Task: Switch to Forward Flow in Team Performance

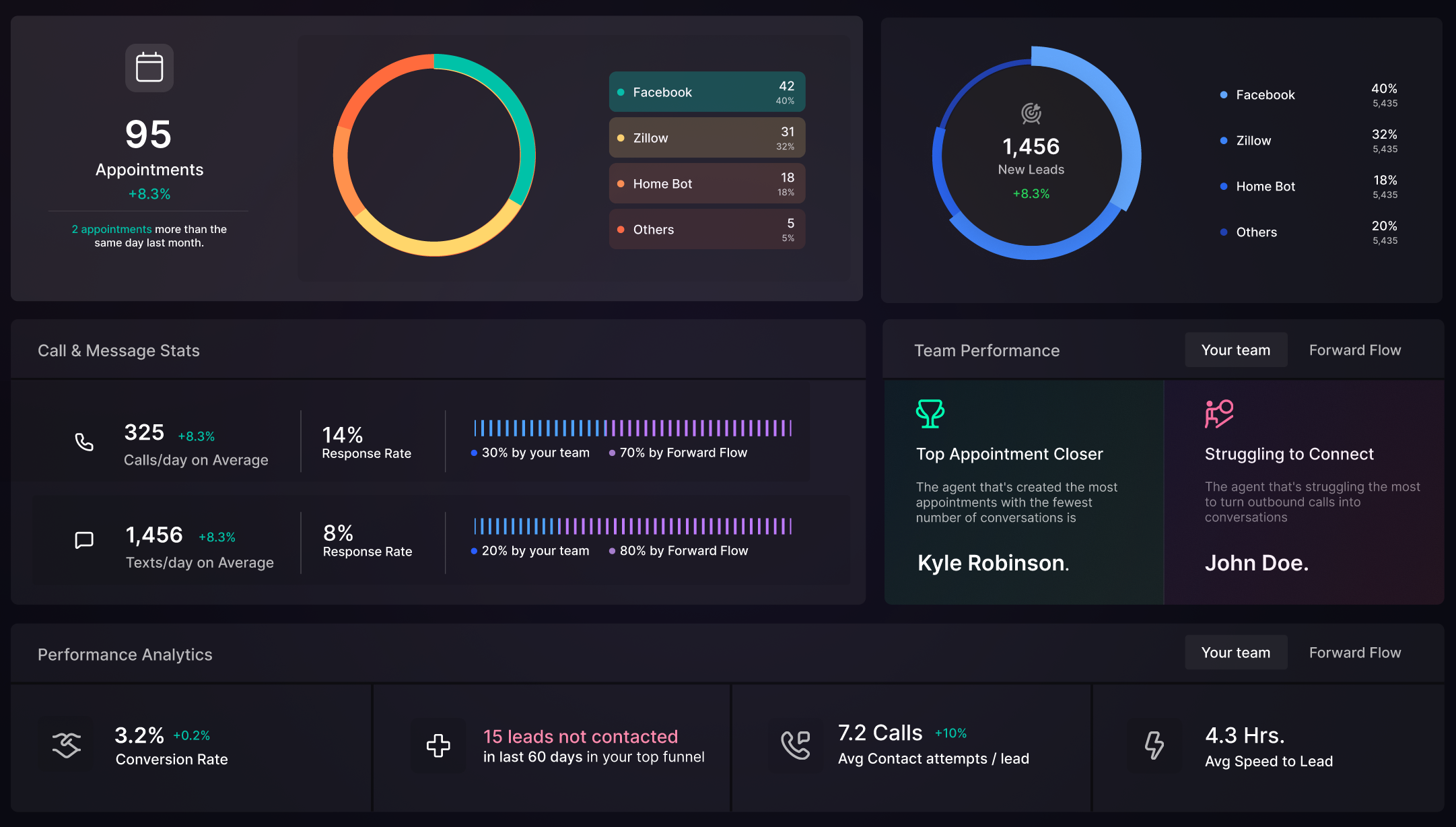Action: [x=1355, y=350]
